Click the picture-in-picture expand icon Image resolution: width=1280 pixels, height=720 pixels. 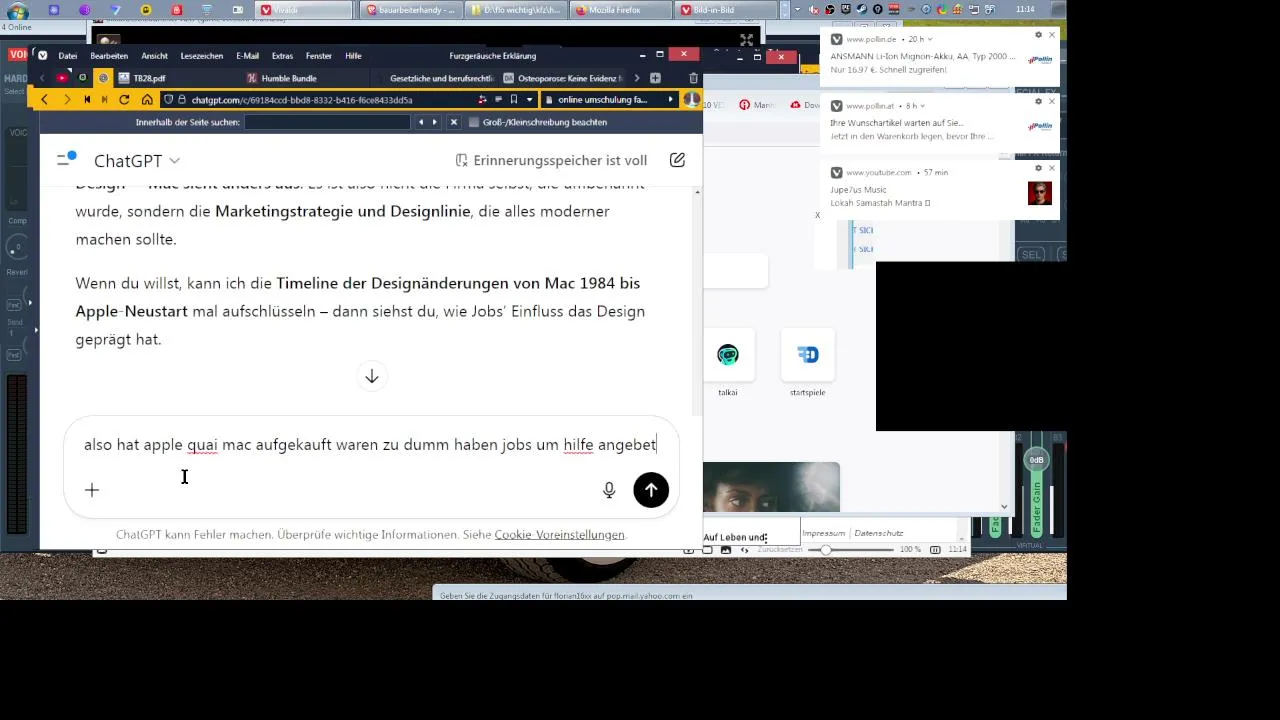pyautogui.click(x=746, y=40)
